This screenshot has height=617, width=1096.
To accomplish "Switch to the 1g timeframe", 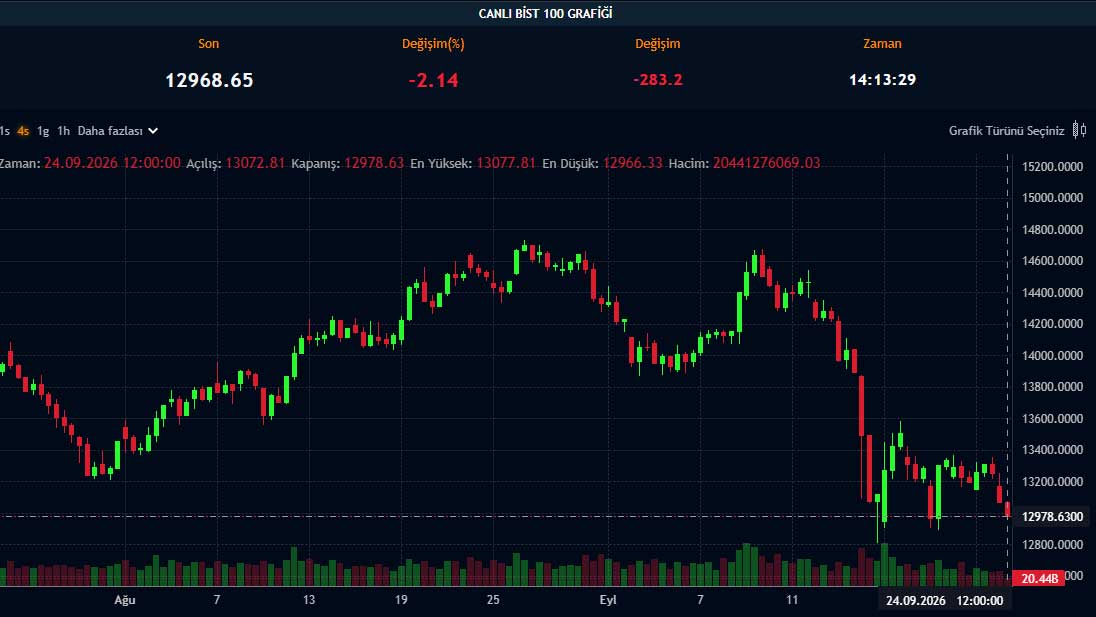I will (x=43, y=131).
